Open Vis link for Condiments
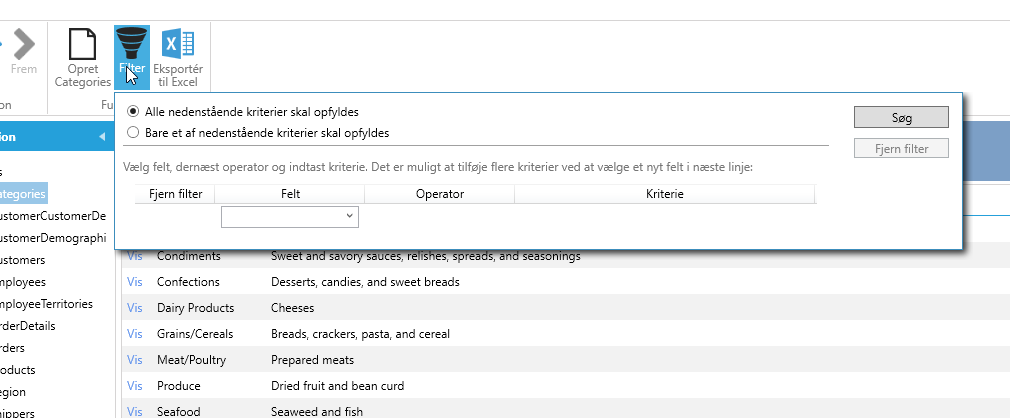 coord(135,256)
